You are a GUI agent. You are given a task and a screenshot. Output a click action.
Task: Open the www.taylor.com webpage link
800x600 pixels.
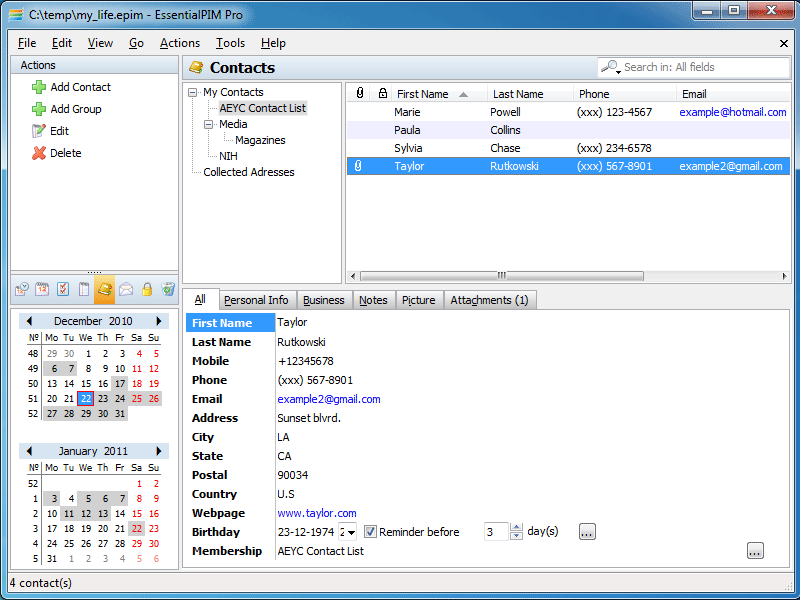[317, 513]
